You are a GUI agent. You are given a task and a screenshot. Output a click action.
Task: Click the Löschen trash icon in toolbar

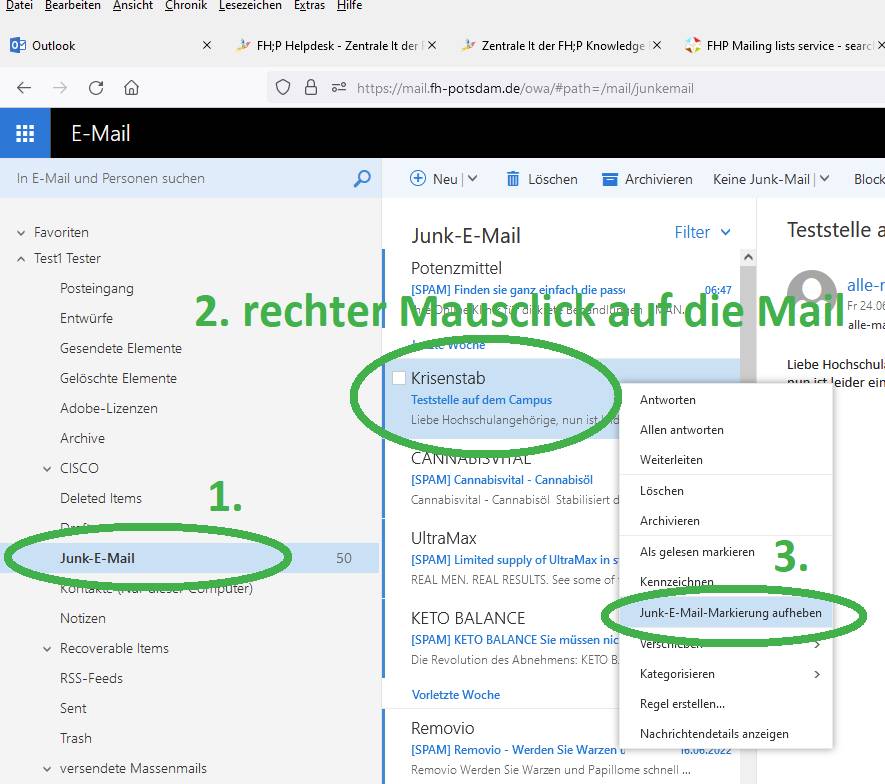coord(513,179)
